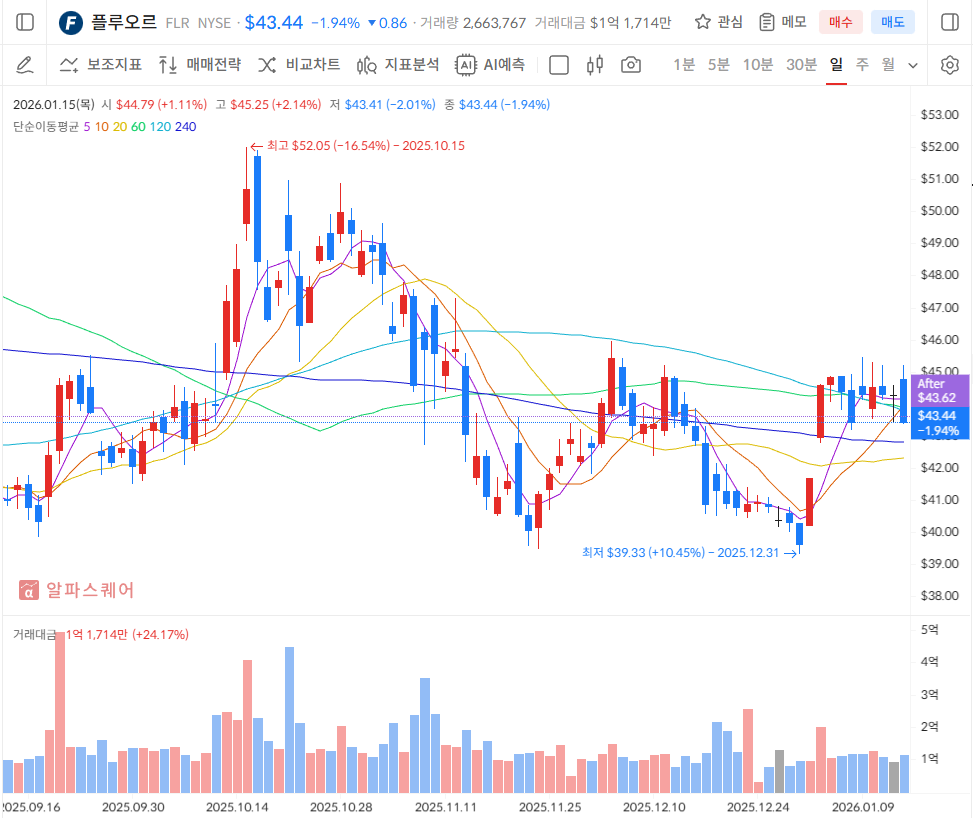The height and width of the screenshot is (818, 973).
Task: Toggle the square checkbox in toolbar
Action: (x=560, y=65)
